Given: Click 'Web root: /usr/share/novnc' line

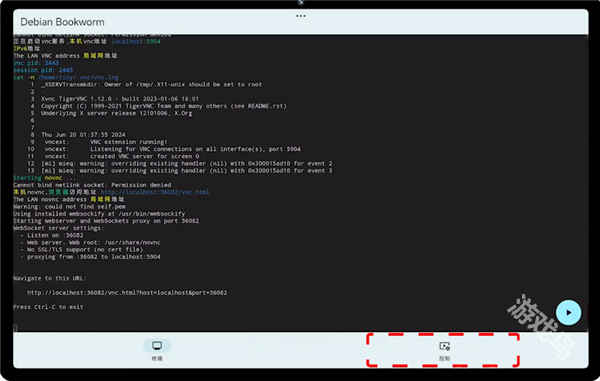Looking at the screenshot, I should (90, 243).
